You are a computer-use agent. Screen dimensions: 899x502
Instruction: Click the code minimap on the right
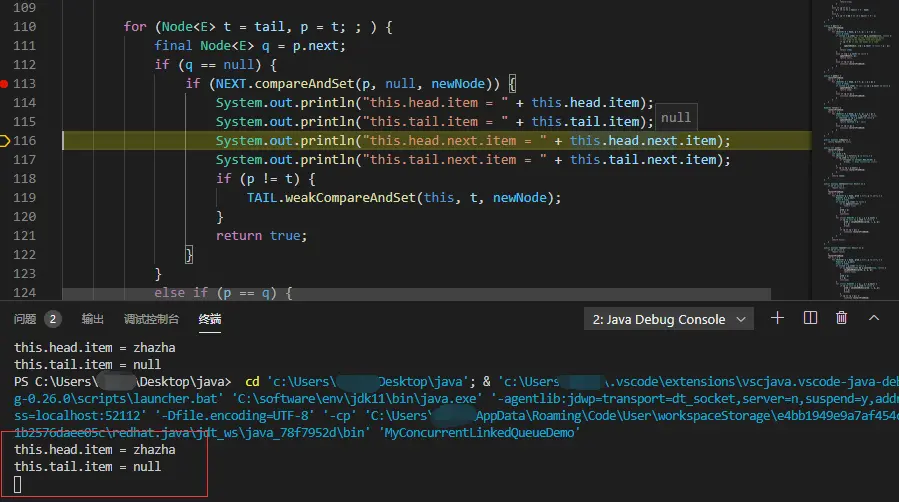[x=855, y=149]
